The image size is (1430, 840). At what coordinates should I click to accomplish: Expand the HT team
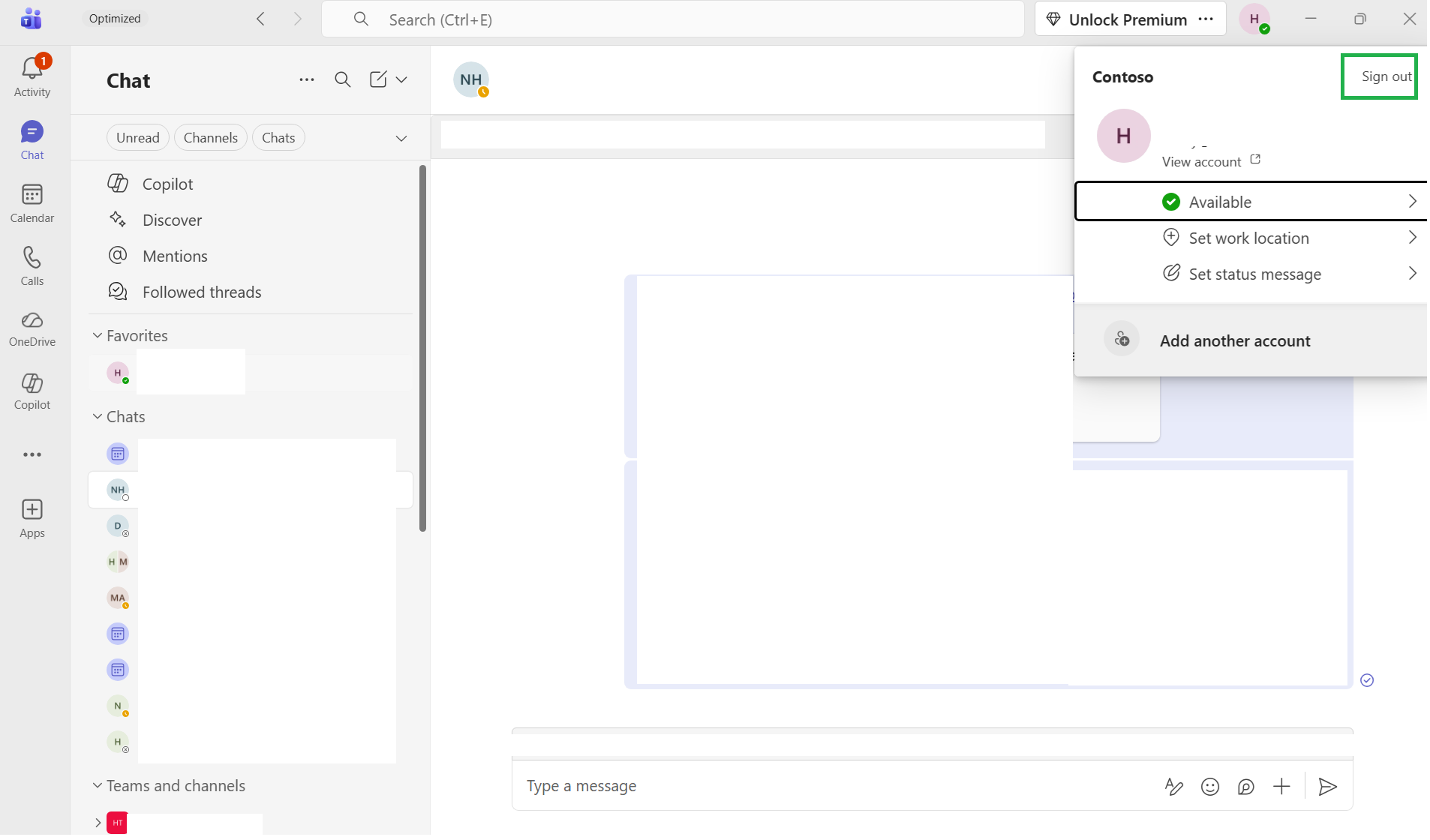coord(98,823)
